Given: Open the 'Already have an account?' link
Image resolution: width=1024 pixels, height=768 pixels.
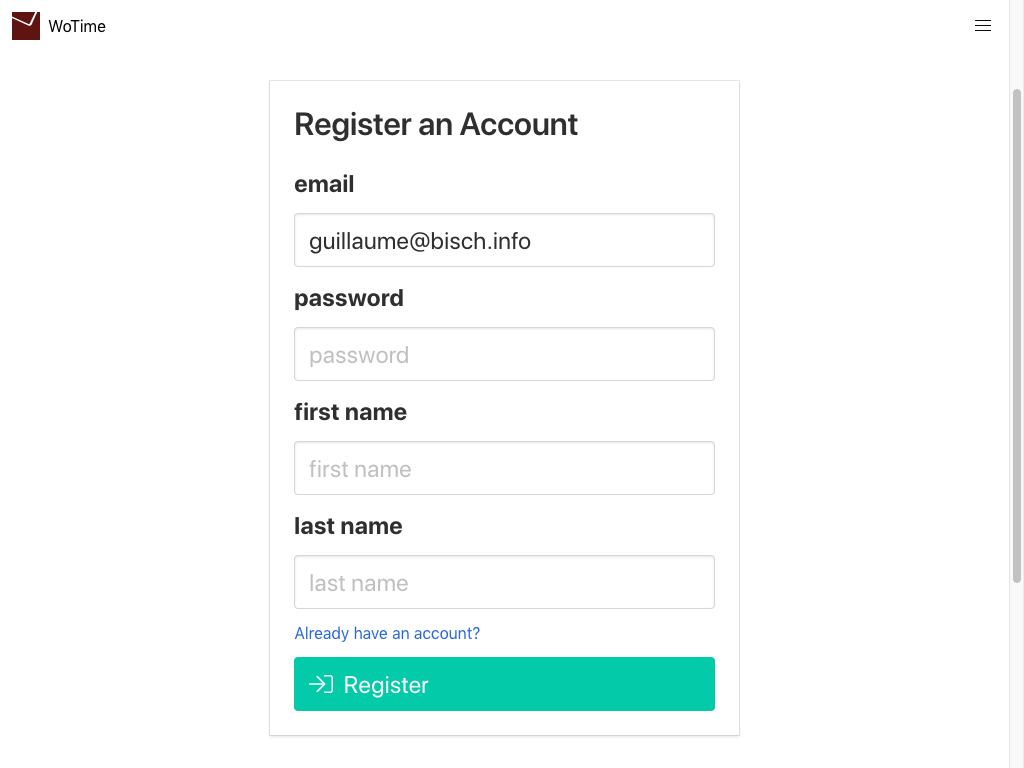Looking at the screenshot, I should click(387, 633).
